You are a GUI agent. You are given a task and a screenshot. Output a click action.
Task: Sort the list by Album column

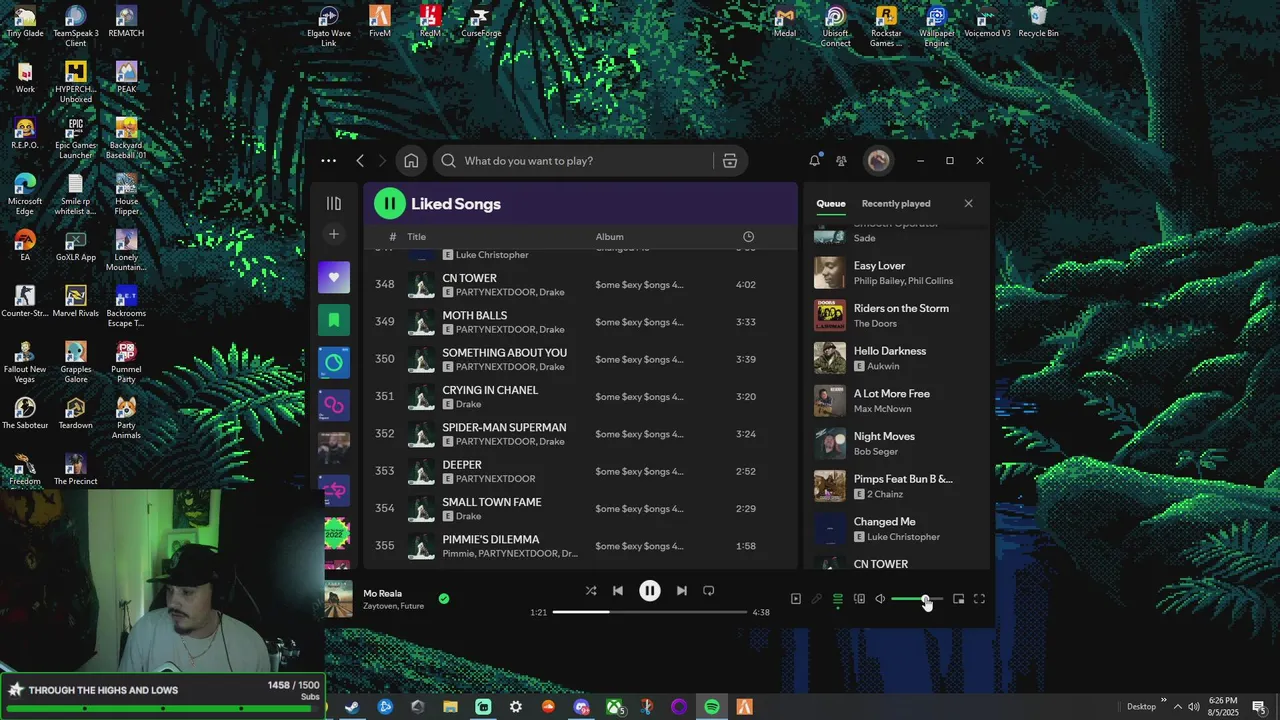(610, 237)
